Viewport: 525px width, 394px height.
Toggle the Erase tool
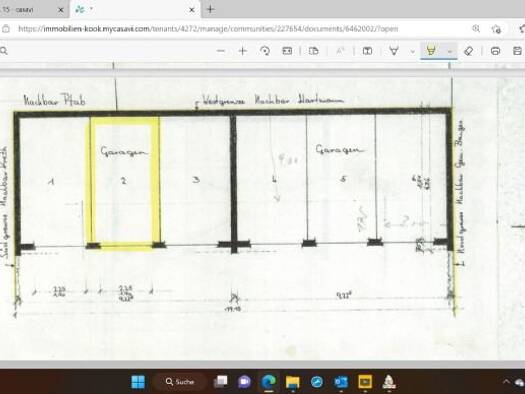click(469, 51)
